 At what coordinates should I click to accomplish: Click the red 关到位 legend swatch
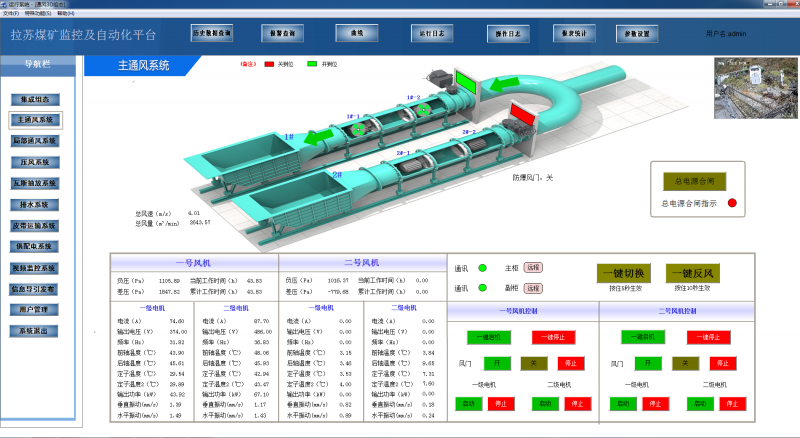click(269, 64)
